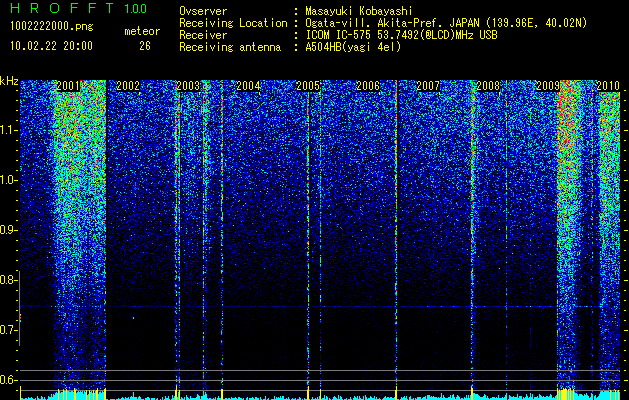629x400 pixels.
Task: Click the 2001 time marker
Action: tap(68, 86)
